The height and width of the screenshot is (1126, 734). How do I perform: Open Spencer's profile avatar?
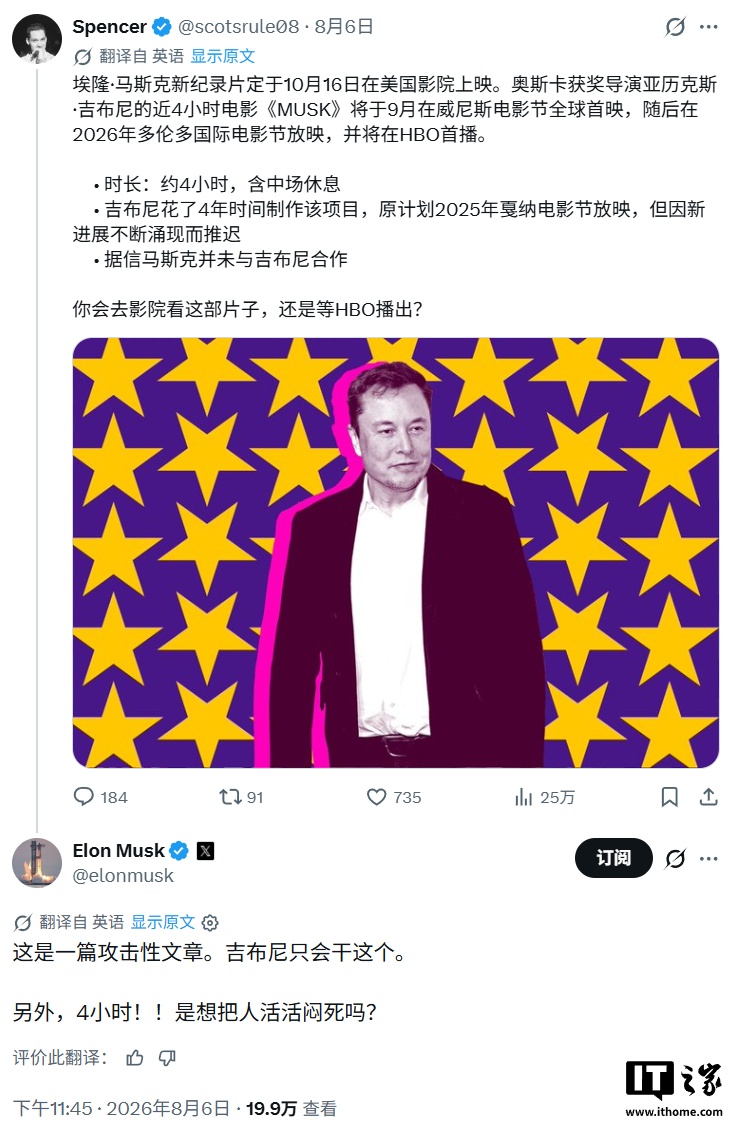(37, 38)
